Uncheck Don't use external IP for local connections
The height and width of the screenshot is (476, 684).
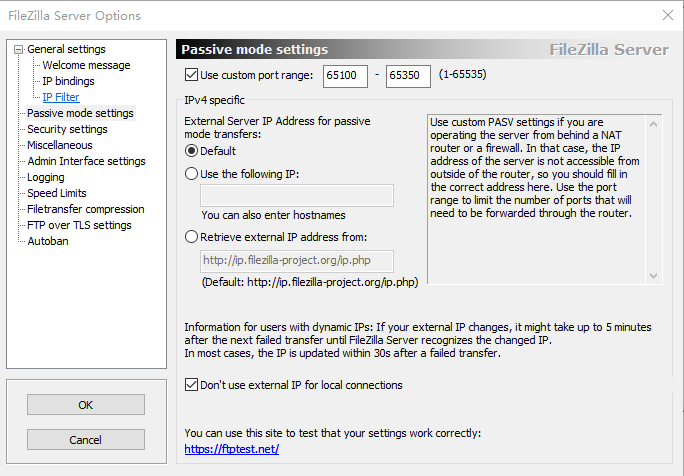[191, 384]
